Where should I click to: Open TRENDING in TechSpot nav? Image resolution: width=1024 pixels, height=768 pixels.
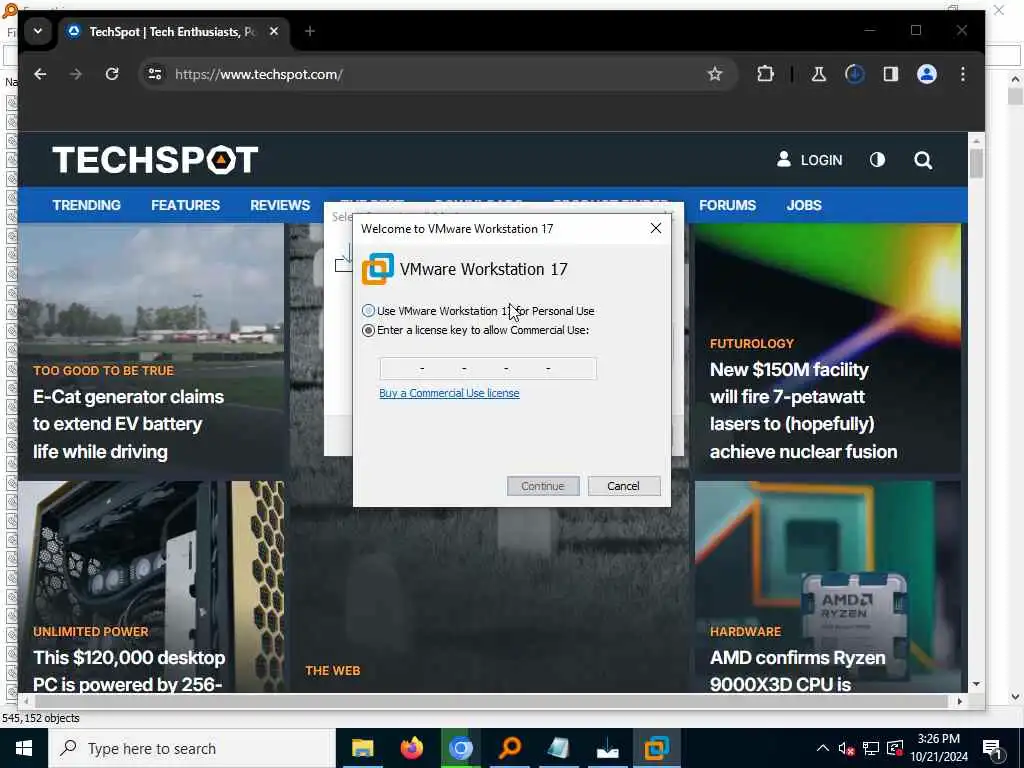click(x=87, y=205)
